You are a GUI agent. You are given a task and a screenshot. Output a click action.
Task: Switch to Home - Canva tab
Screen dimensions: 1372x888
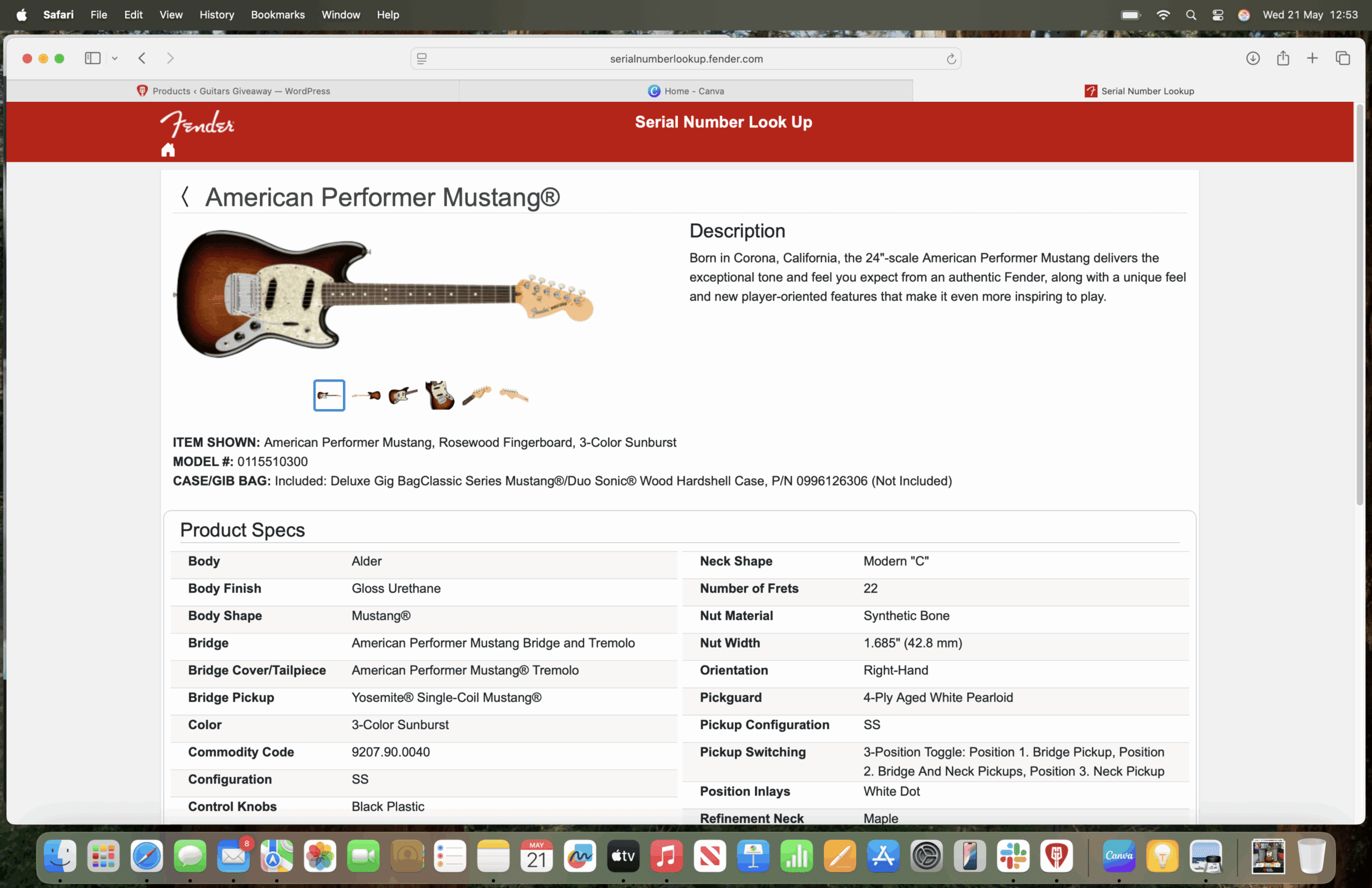[x=686, y=91]
